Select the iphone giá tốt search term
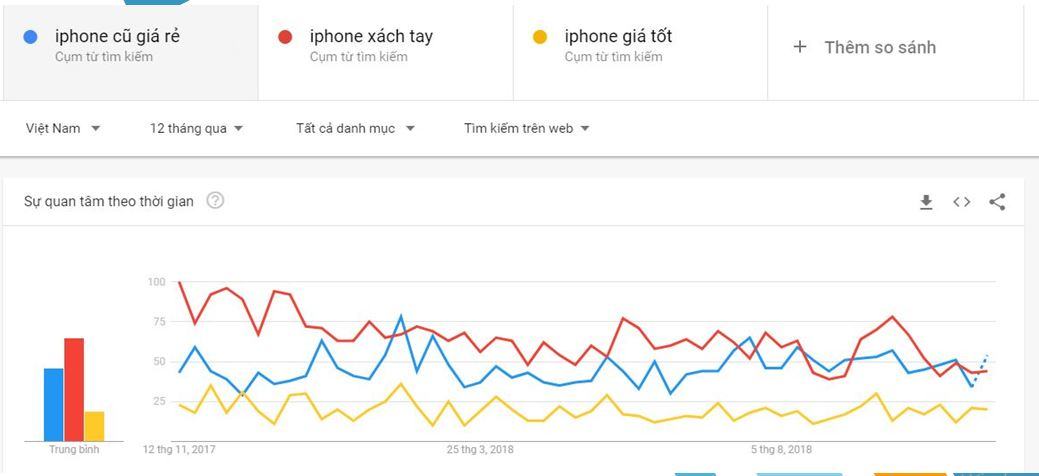 point(618,36)
